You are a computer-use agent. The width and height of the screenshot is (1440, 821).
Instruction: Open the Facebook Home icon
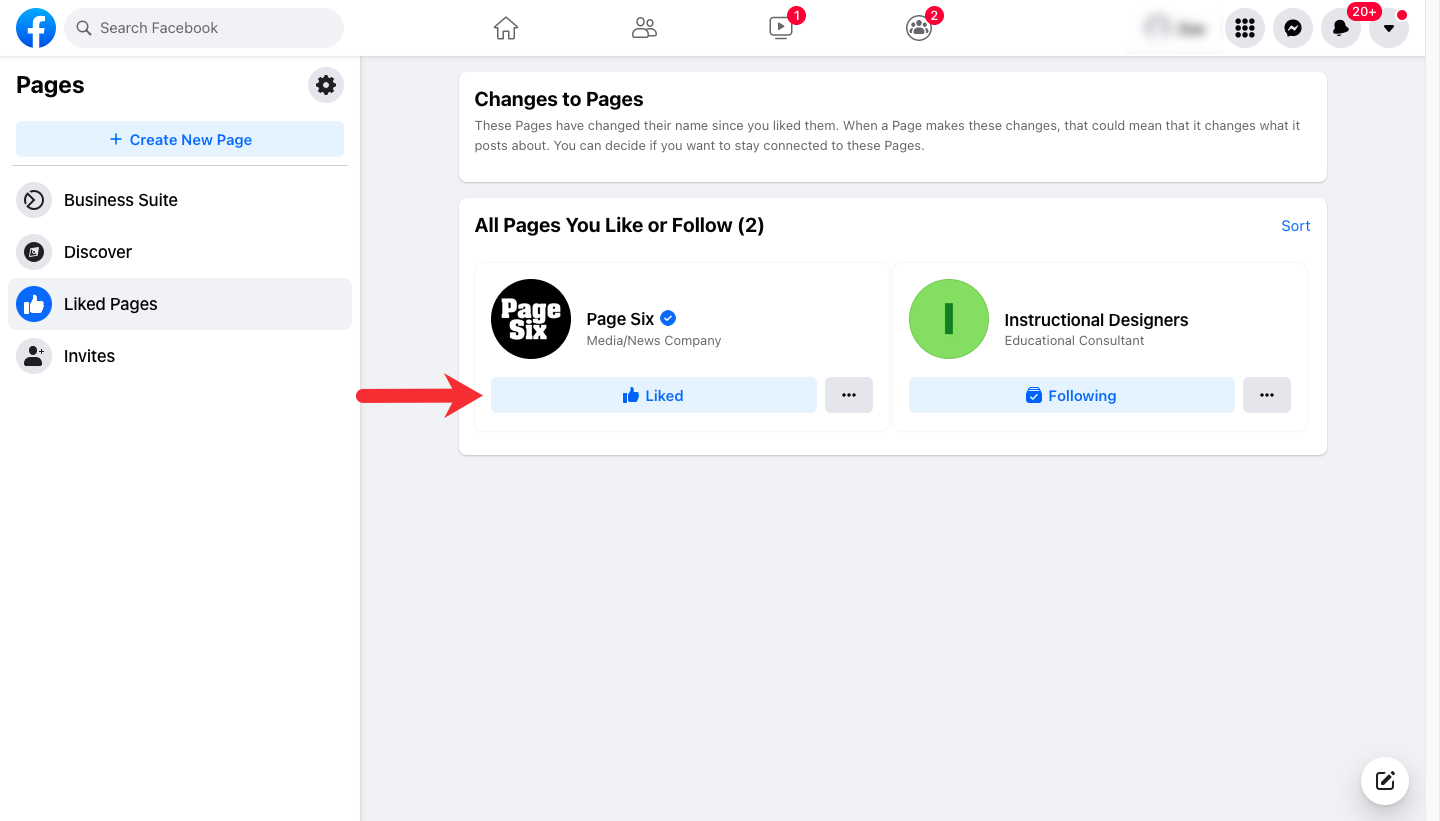click(506, 28)
